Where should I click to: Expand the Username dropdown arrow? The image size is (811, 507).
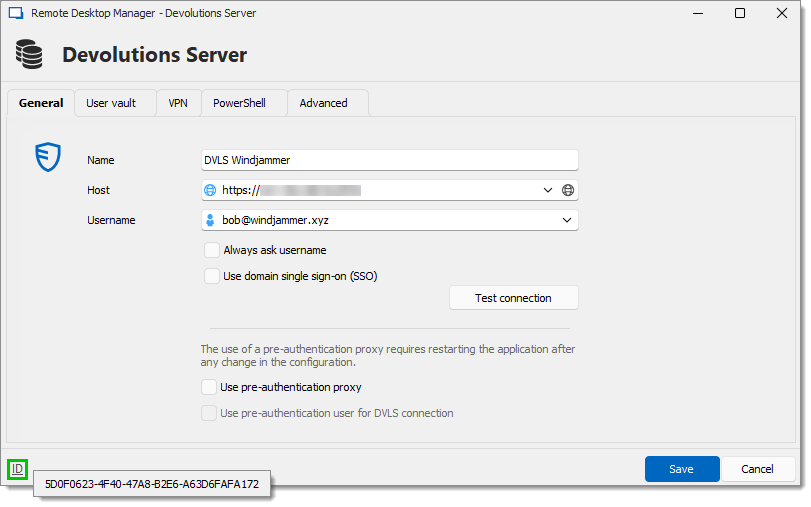567,220
